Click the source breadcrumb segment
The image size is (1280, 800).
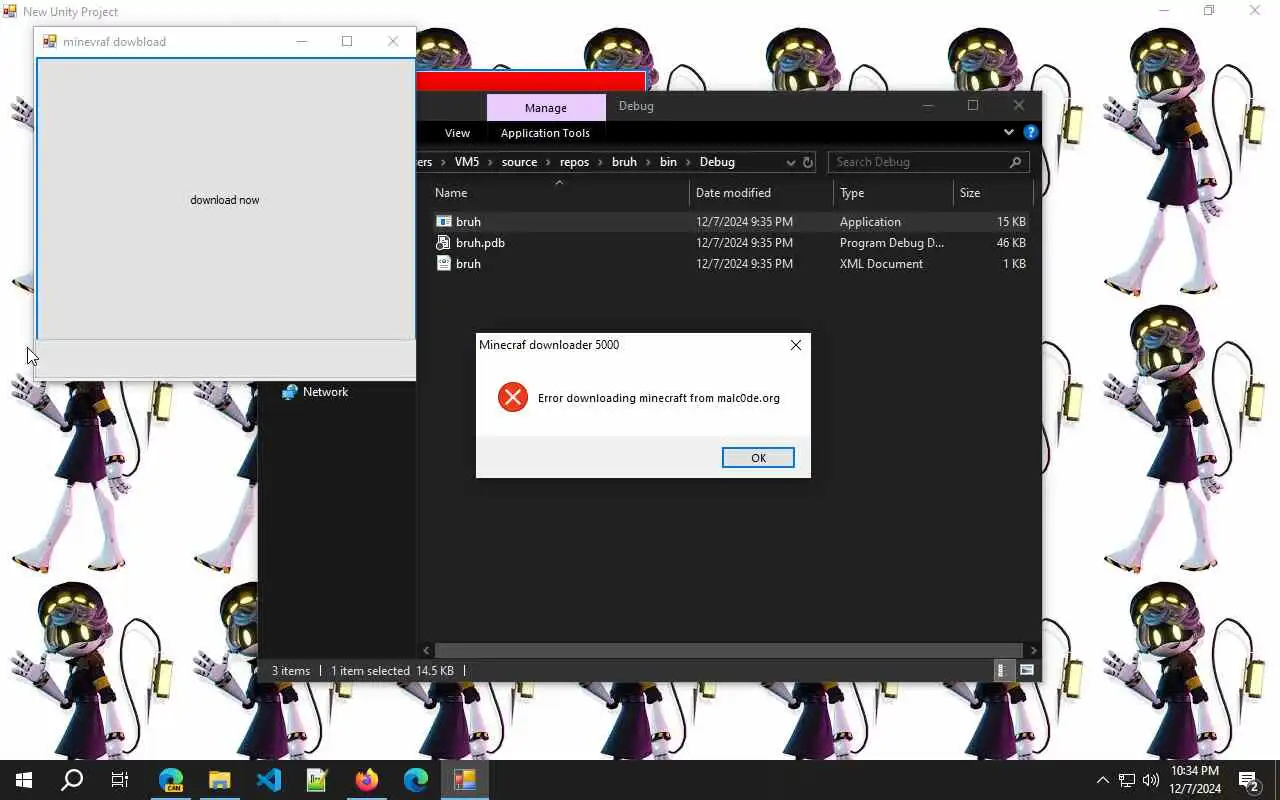pyautogui.click(x=519, y=162)
